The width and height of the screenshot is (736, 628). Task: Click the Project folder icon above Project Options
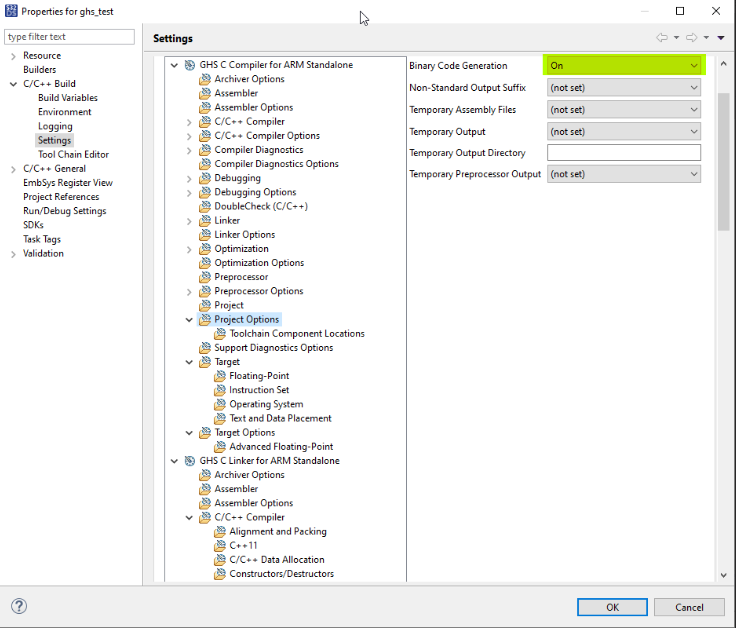205,305
